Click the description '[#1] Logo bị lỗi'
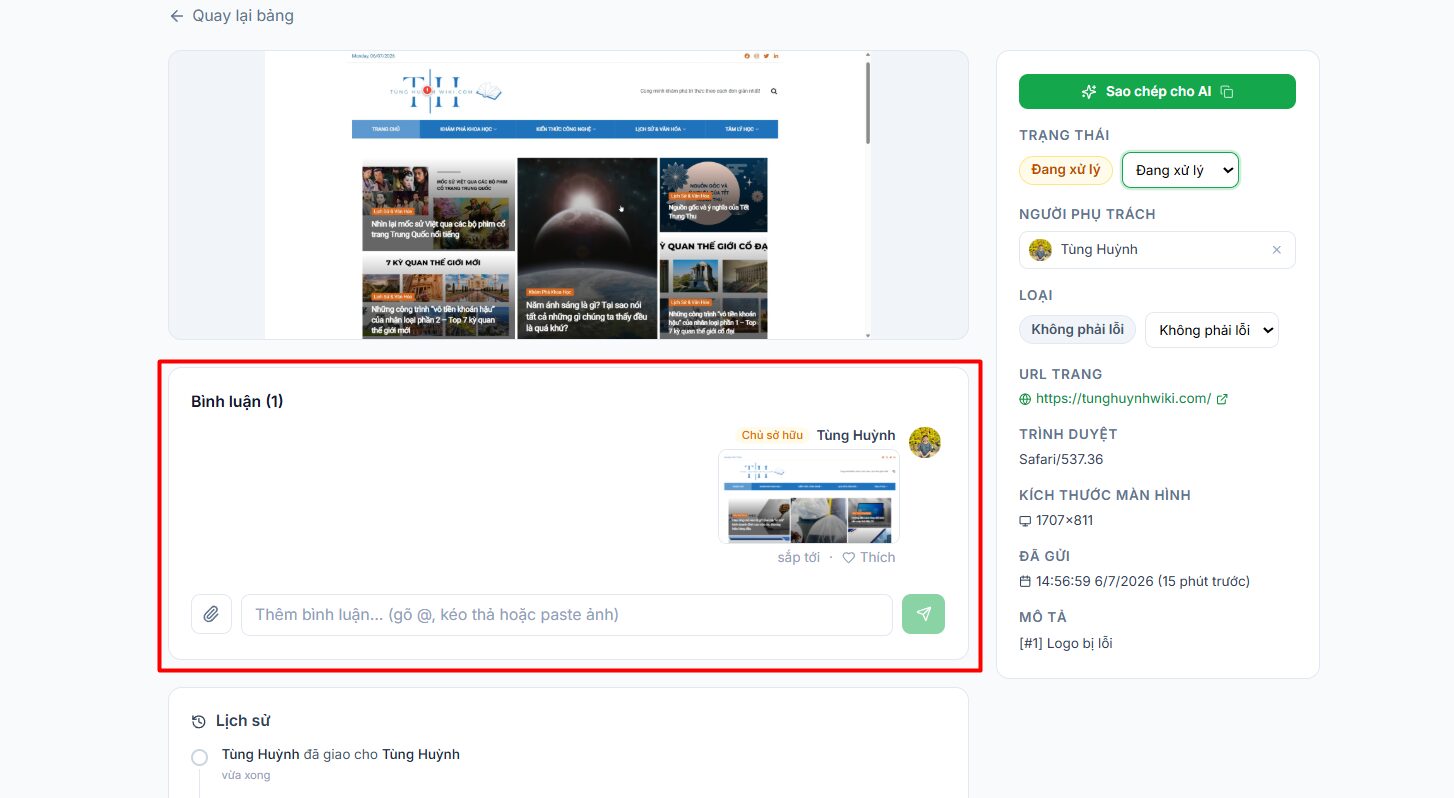 pos(1066,643)
